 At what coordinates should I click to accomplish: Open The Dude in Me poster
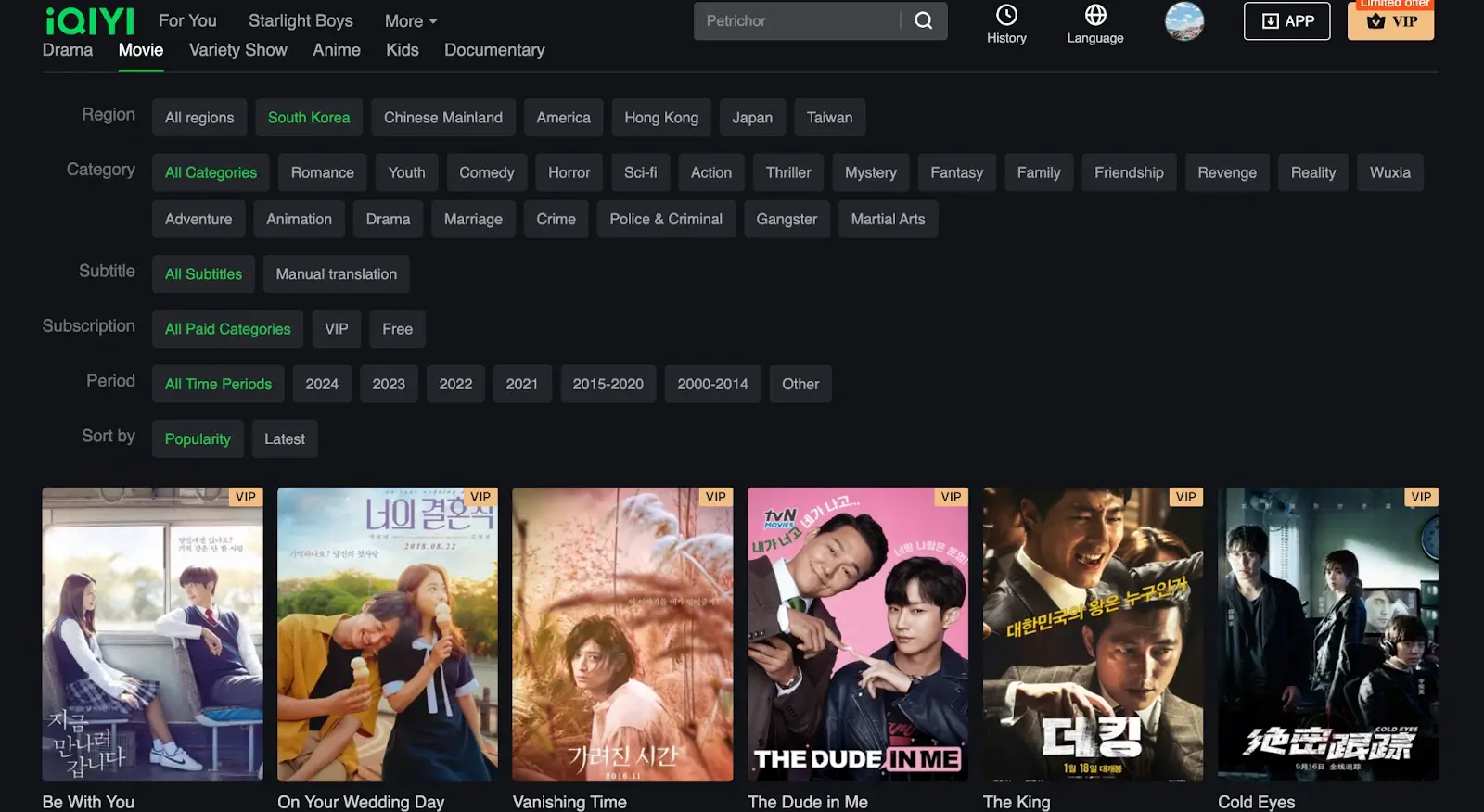(x=858, y=634)
